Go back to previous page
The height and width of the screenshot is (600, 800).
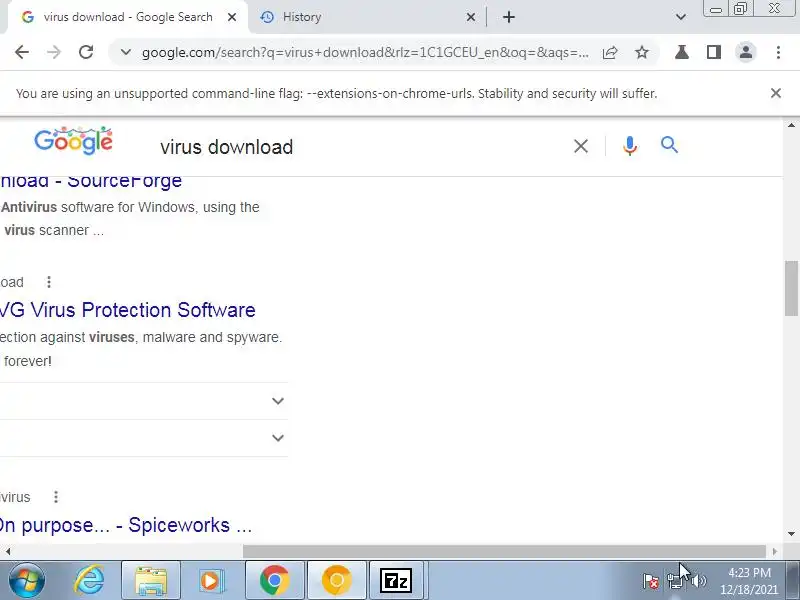click(x=22, y=52)
